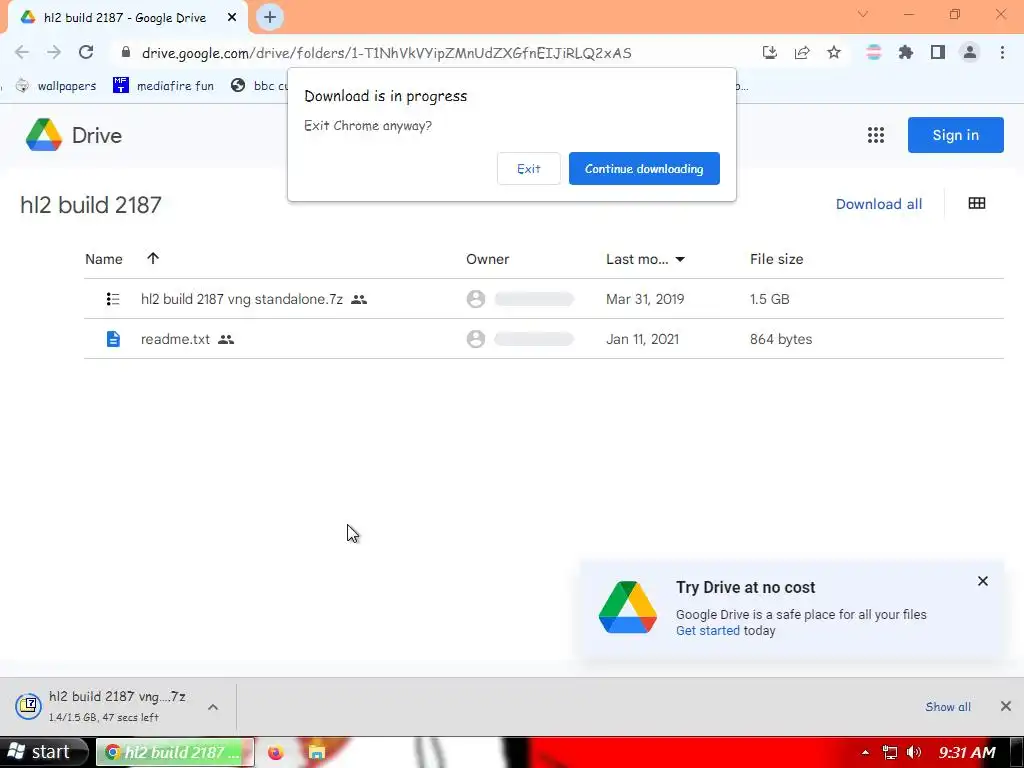
Task: Click the address bar URL
Action: point(387,53)
